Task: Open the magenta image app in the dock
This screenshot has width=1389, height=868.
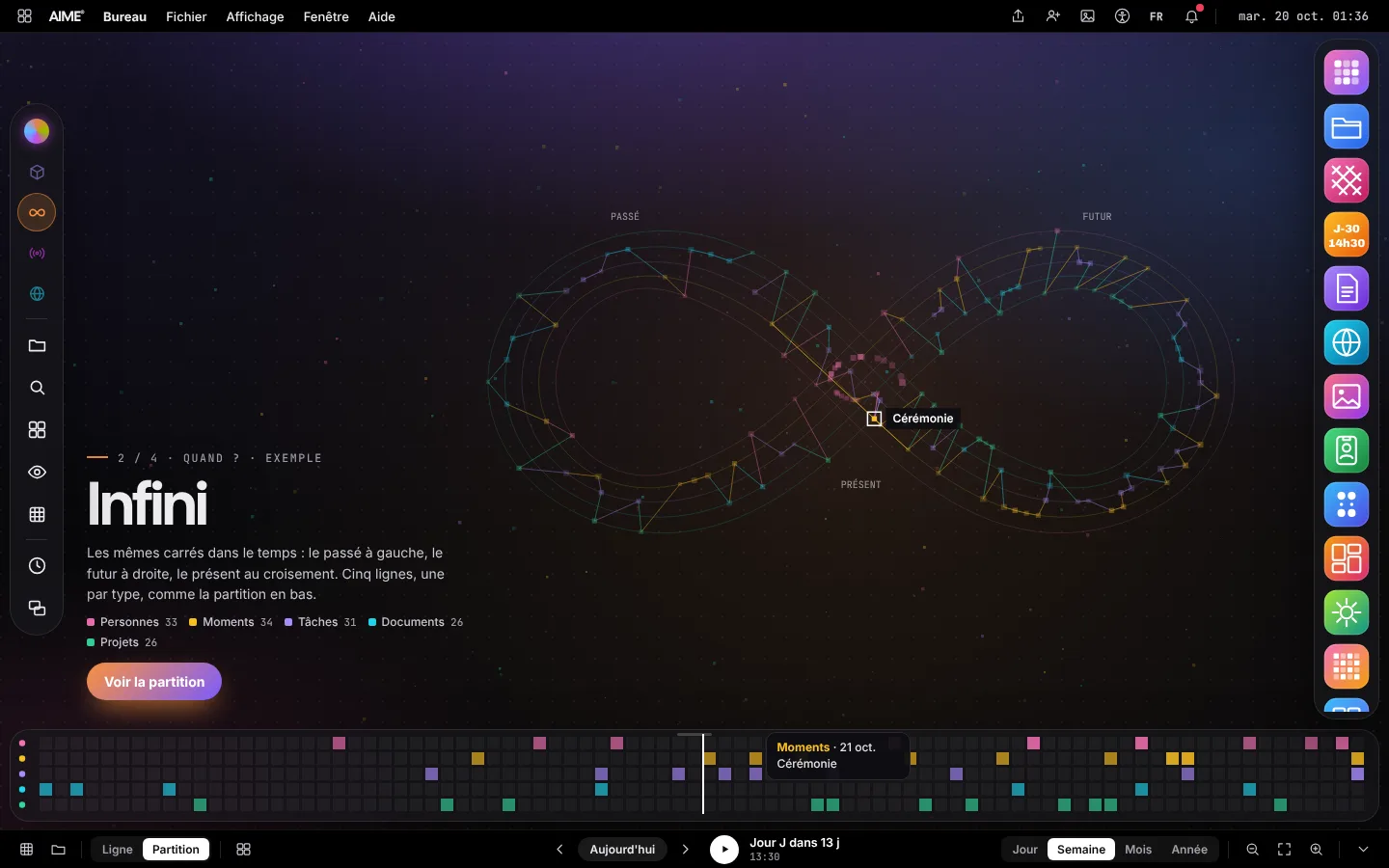Action: coord(1347,396)
